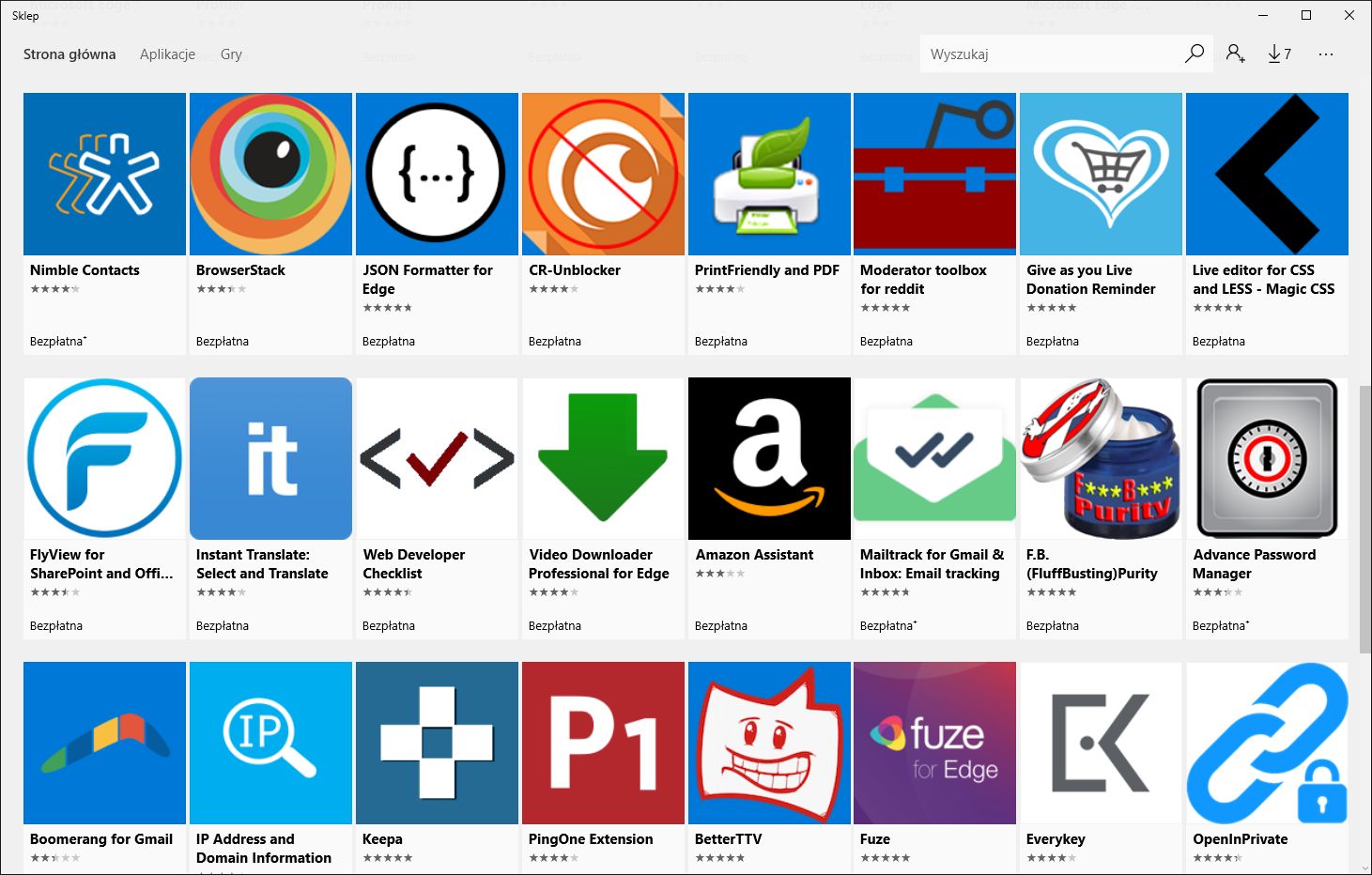Screen dimensions: 1372x875
Task: Click 'Video Downloader Professional for Edge' text
Action: pos(599,563)
